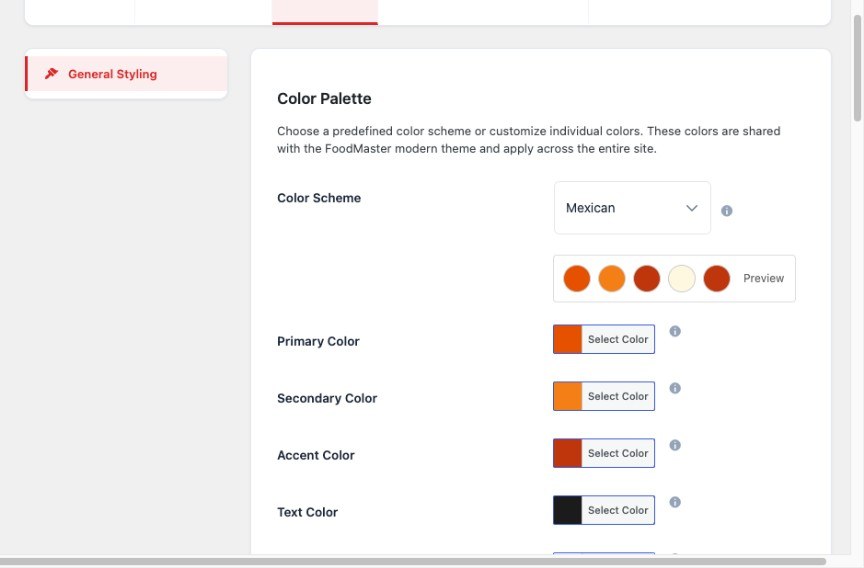Click the second orange preview circle
Screen dimensions: 864x568
tap(612, 278)
